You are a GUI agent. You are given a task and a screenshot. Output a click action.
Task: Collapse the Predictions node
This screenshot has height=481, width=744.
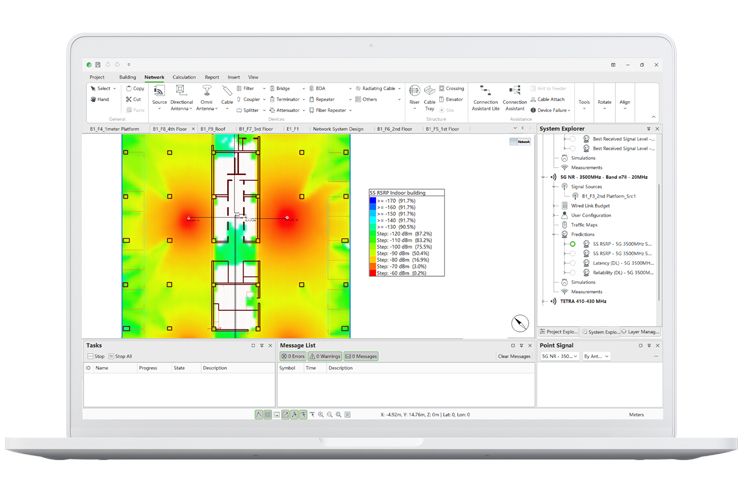pos(554,234)
